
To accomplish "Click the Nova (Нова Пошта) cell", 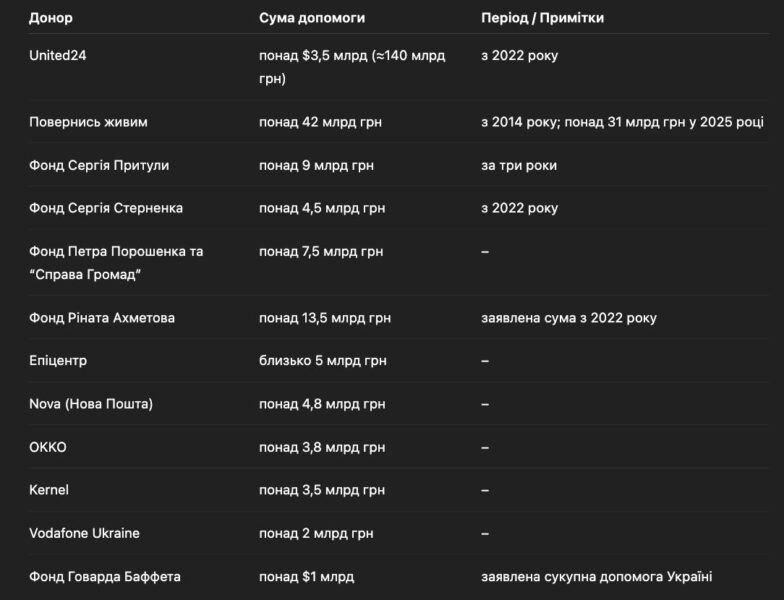I will (91, 404).
